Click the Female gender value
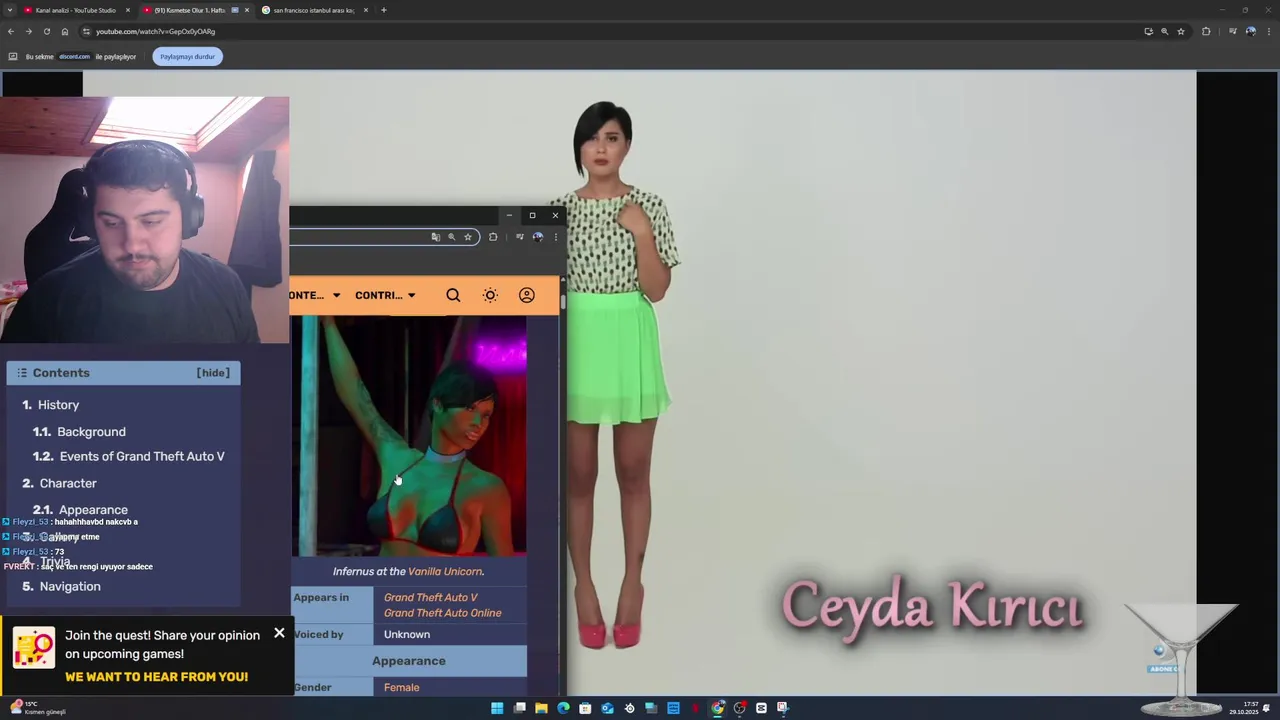This screenshot has width=1280, height=720. tap(401, 687)
